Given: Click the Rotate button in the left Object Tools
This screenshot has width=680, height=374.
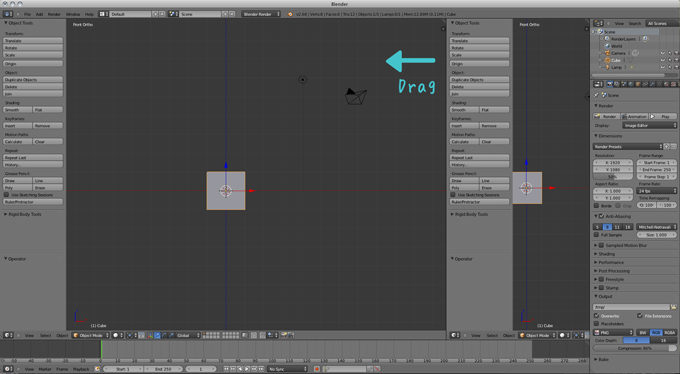Looking at the screenshot, I should tap(33, 48).
